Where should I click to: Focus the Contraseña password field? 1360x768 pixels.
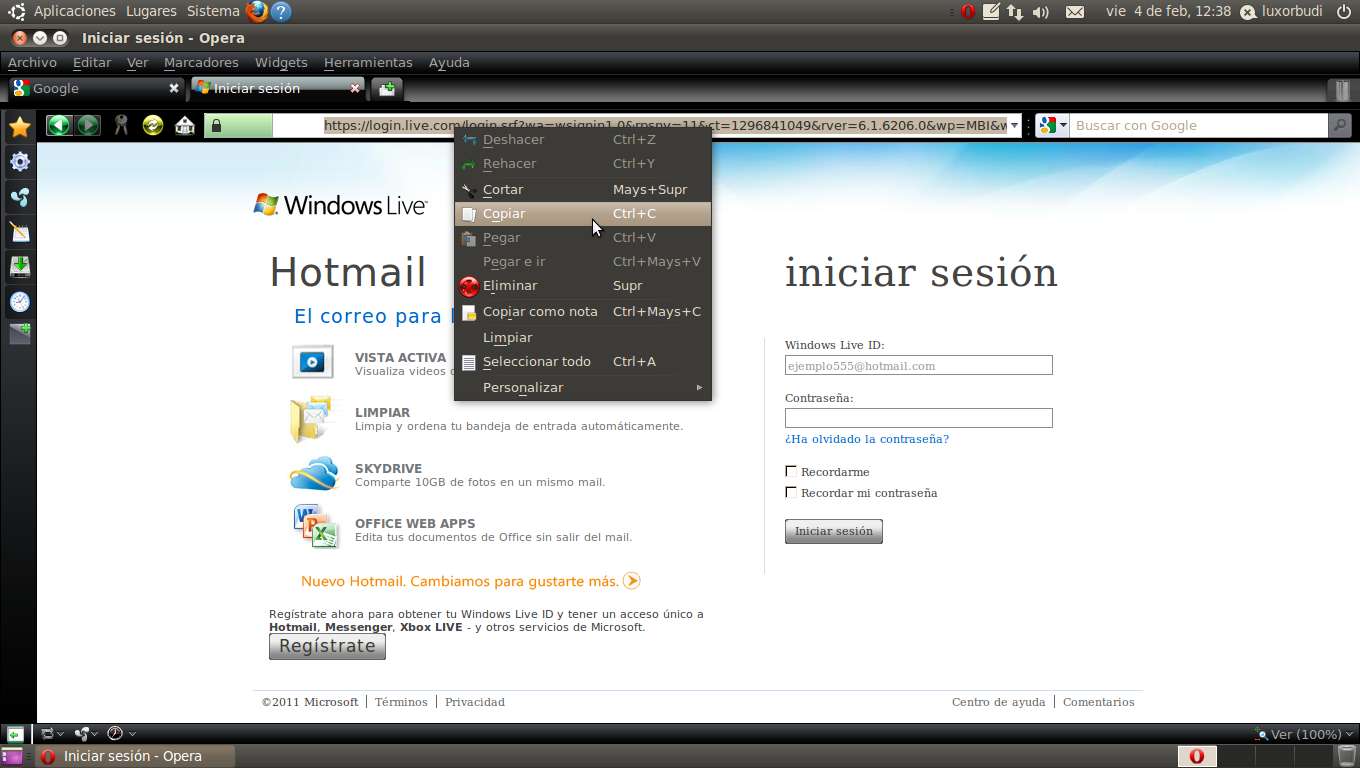(x=918, y=418)
